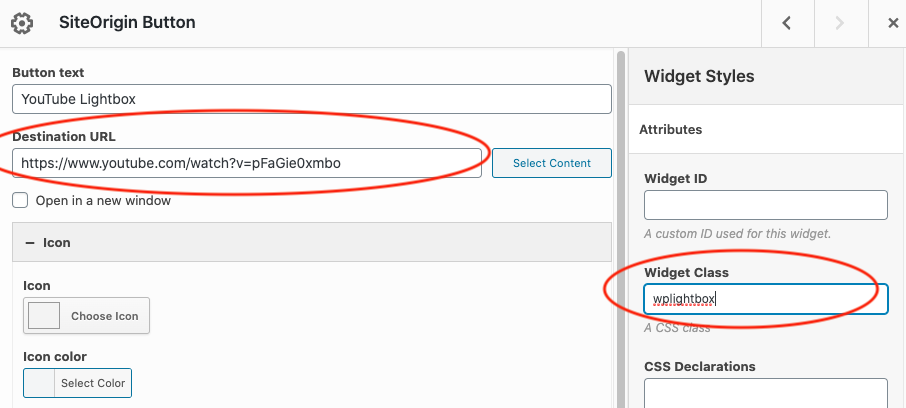This screenshot has width=906, height=408.
Task: Click the icon color swatch box
Action: click(x=38, y=383)
